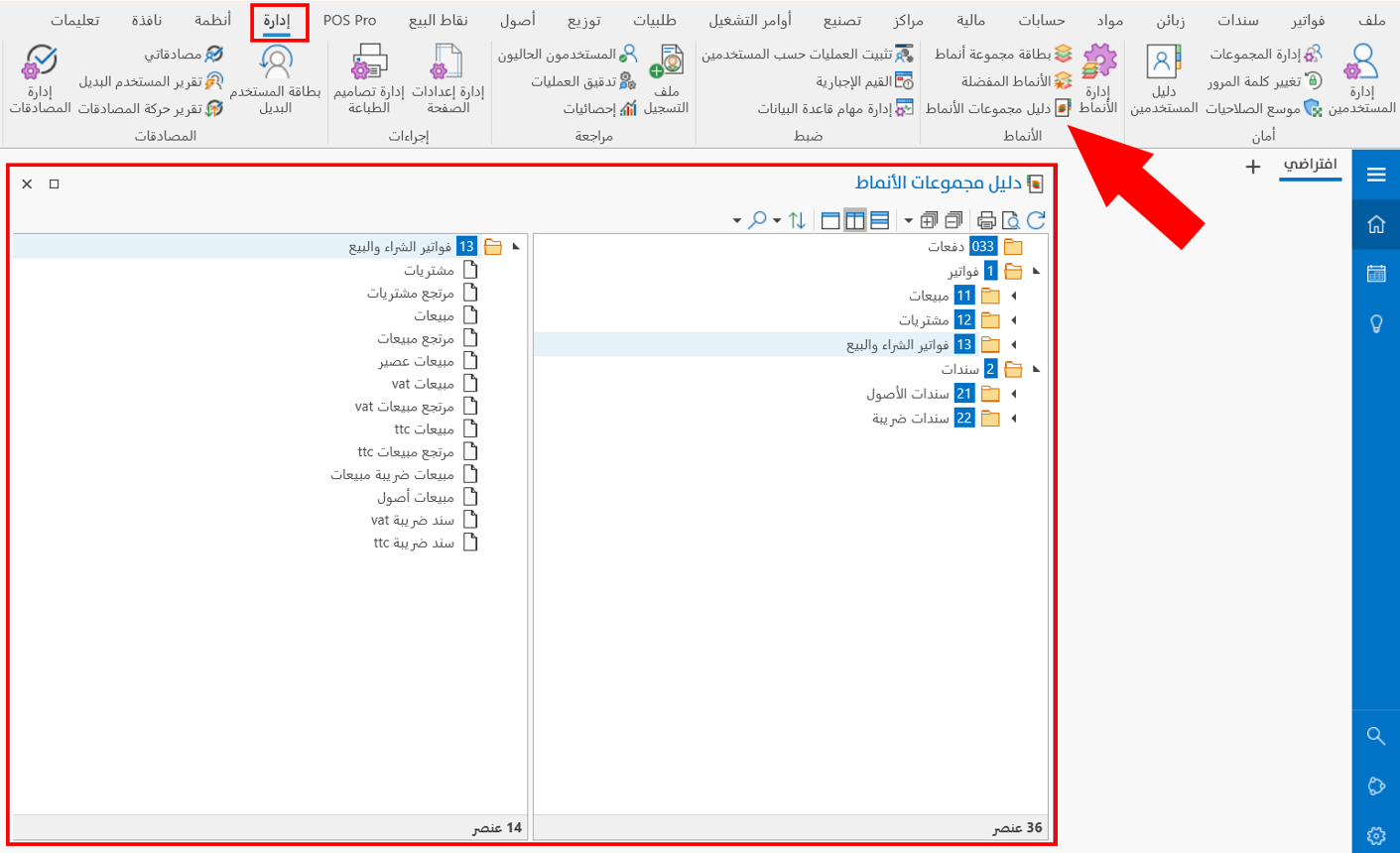Switch to the stacked horizontal view layout
The height and width of the screenshot is (853, 1400).
tap(880, 220)
